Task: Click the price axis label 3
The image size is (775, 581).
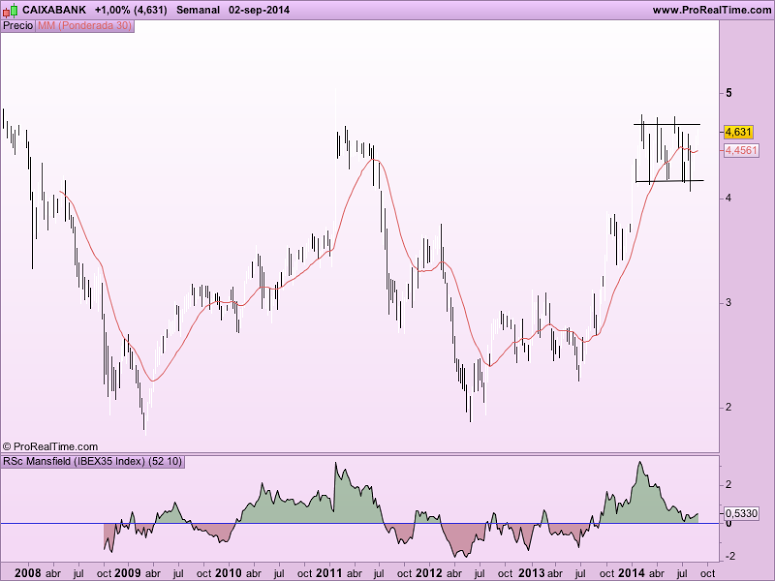Action: (729, 303)
